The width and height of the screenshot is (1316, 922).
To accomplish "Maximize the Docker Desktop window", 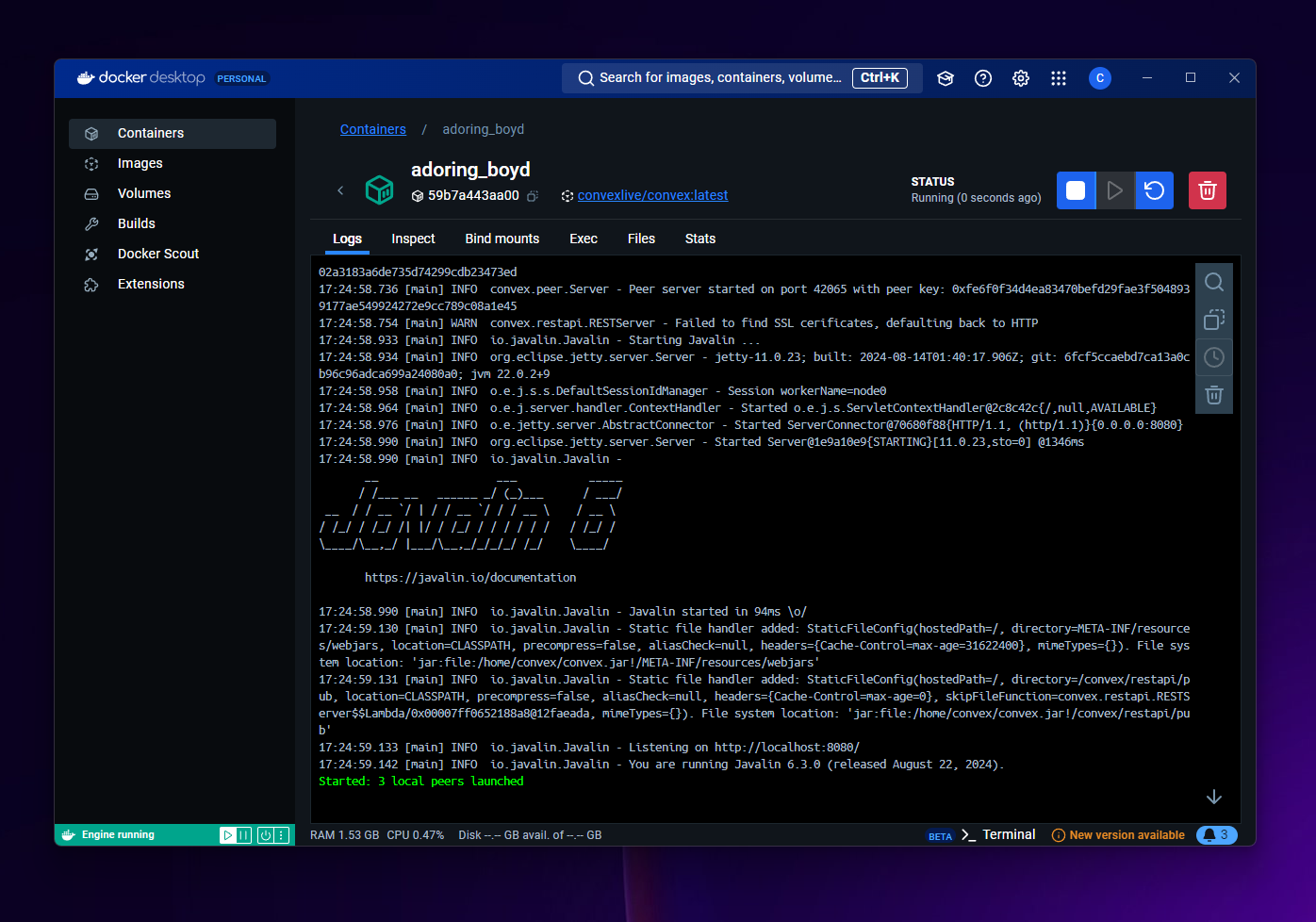I will pos(1191,78).
